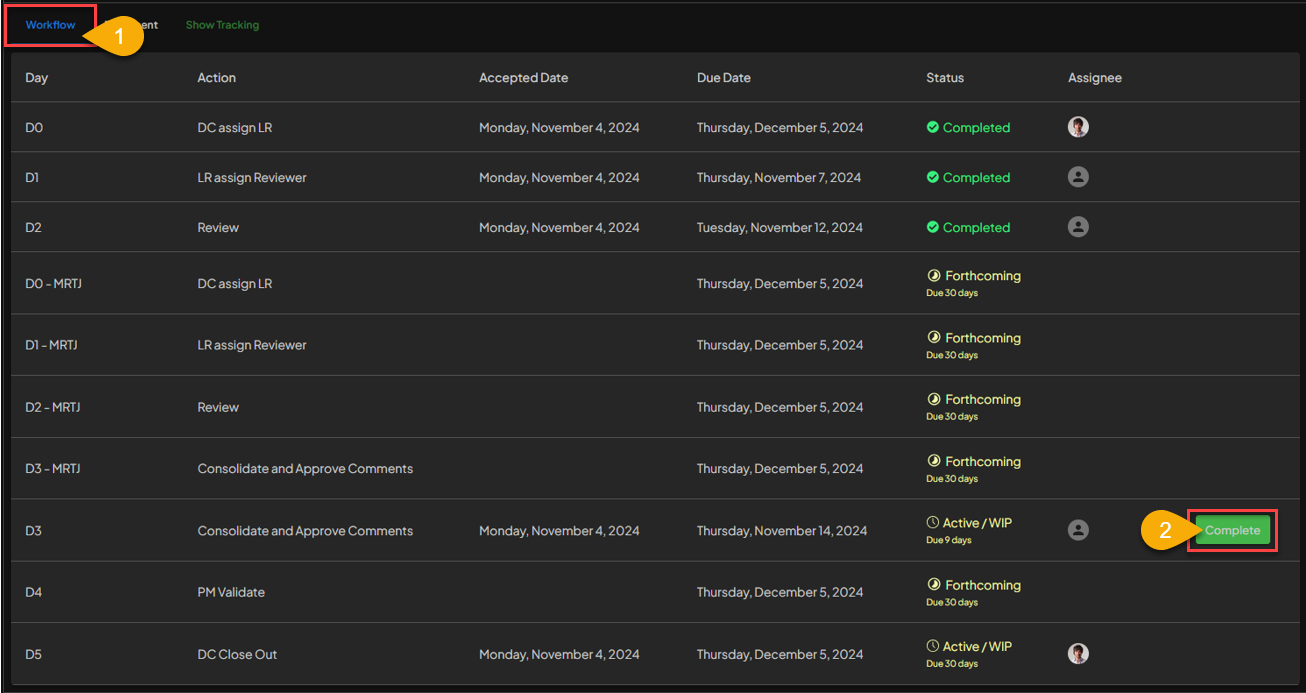Click the Completed checkmark icon in D0 row
Screen dimensions: 1306x693
click(933, 128)
